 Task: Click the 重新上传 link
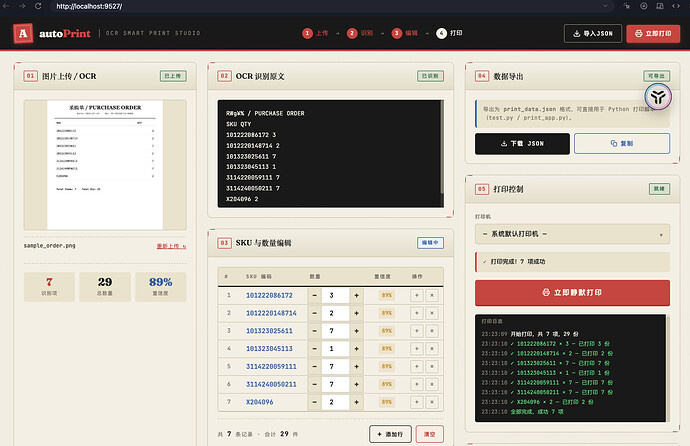171,246
